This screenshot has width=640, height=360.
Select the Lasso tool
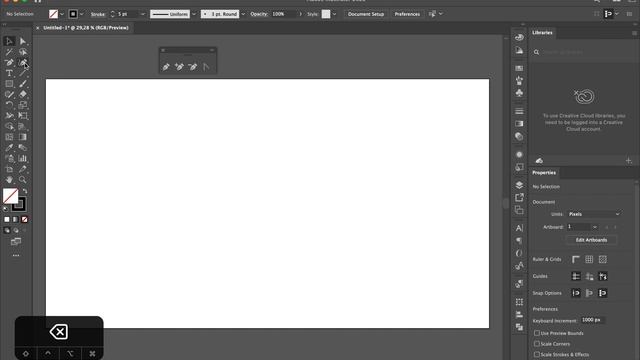pyautogui.click(x=23, y=52)
